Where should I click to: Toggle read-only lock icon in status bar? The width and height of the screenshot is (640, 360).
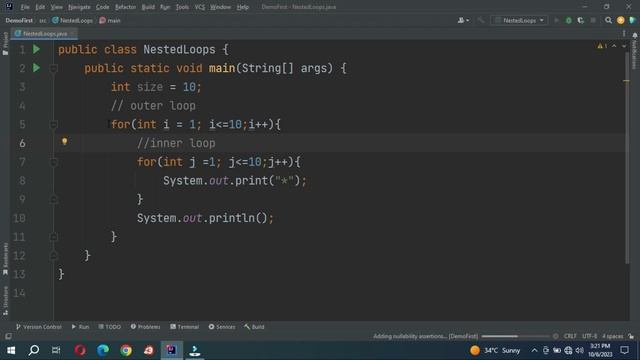pos(631,336)
